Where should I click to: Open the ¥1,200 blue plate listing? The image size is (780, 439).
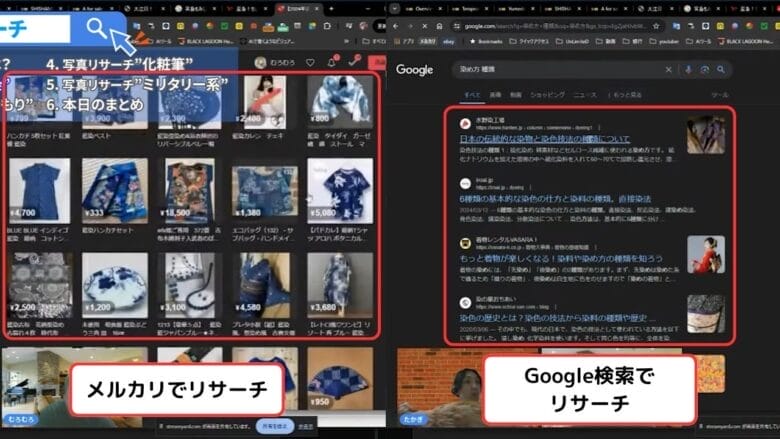pos(115,285)
